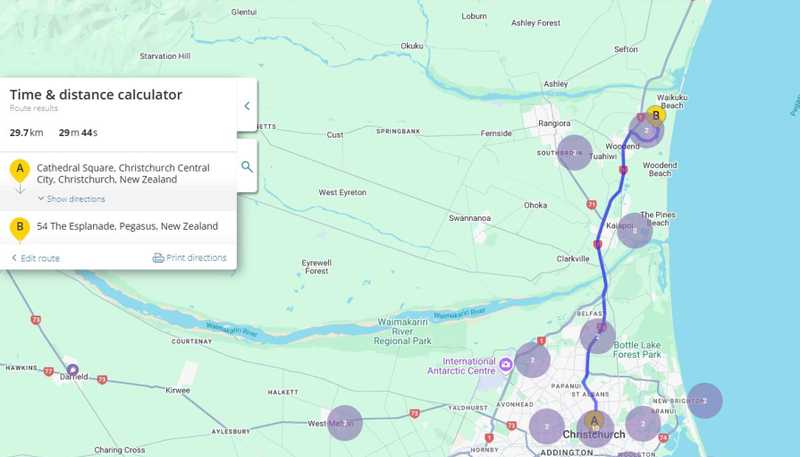Click the 29m 44s duration value
The width and height of the screenshot is (800, 457).
click(x=78, y=133)
